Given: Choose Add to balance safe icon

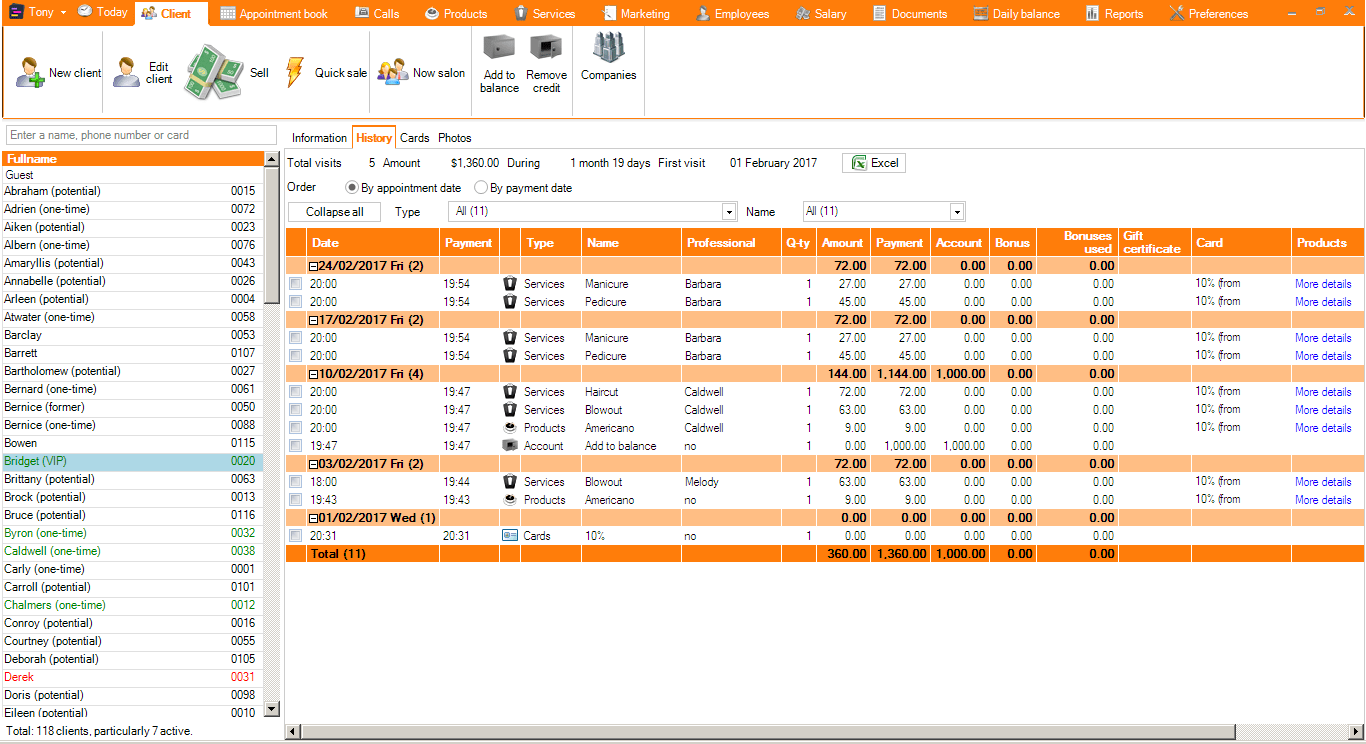Looking at the screenshot, I should (499, 49).
